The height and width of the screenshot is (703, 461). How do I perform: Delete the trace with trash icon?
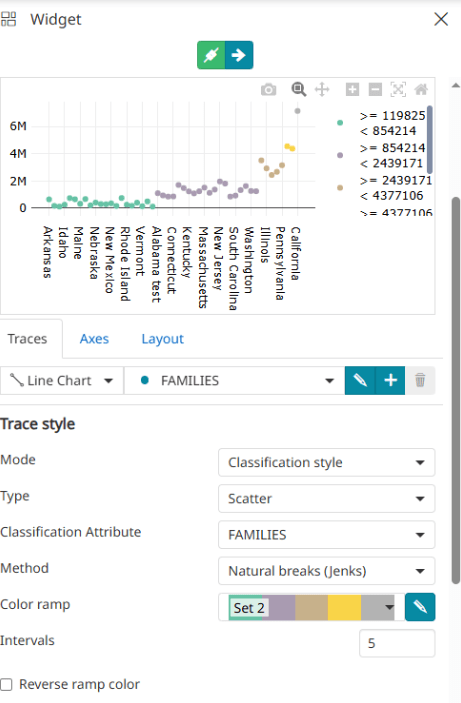coord(420,381)
